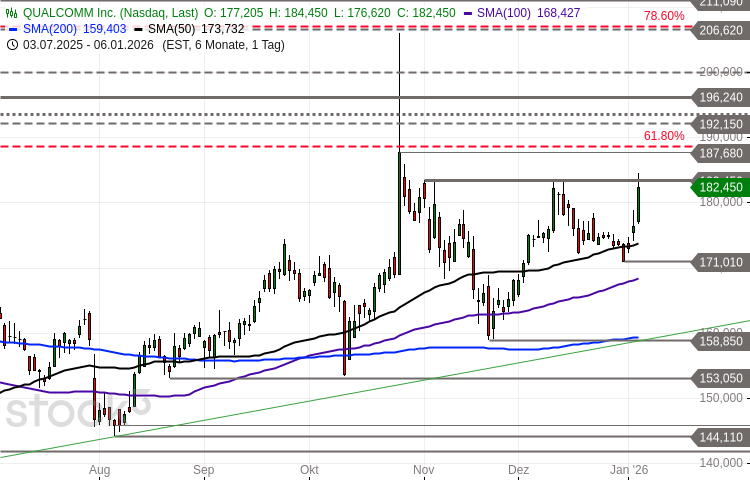The width and height of the screenshot is (750, 480).
Task: Click the 206,620 price level tag
Action: pos(720,30)
